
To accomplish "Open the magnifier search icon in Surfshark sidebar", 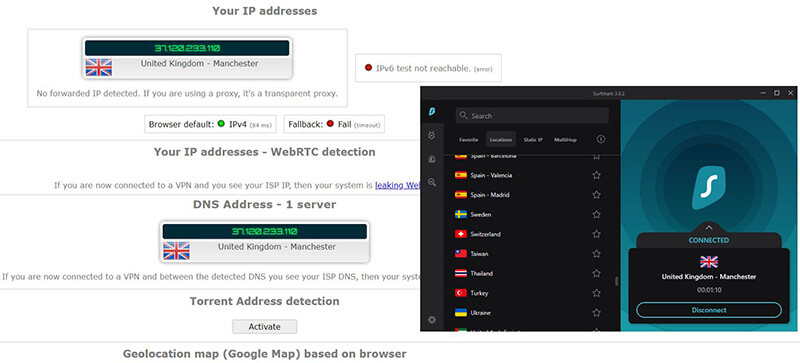I will [432, 182].
